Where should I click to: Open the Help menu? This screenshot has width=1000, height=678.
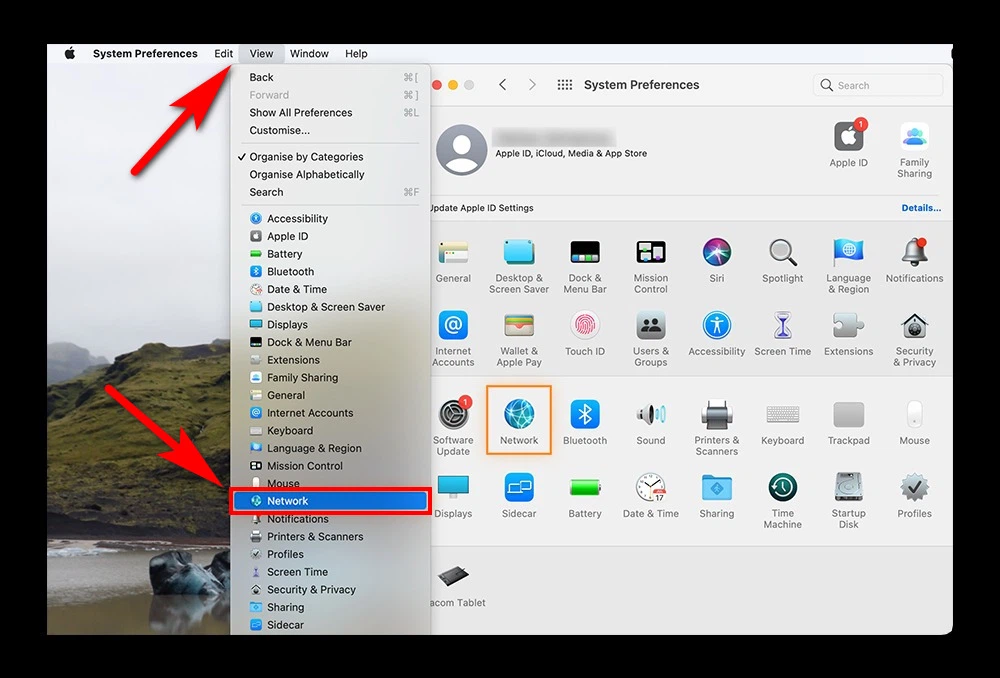tap(356, 54)
